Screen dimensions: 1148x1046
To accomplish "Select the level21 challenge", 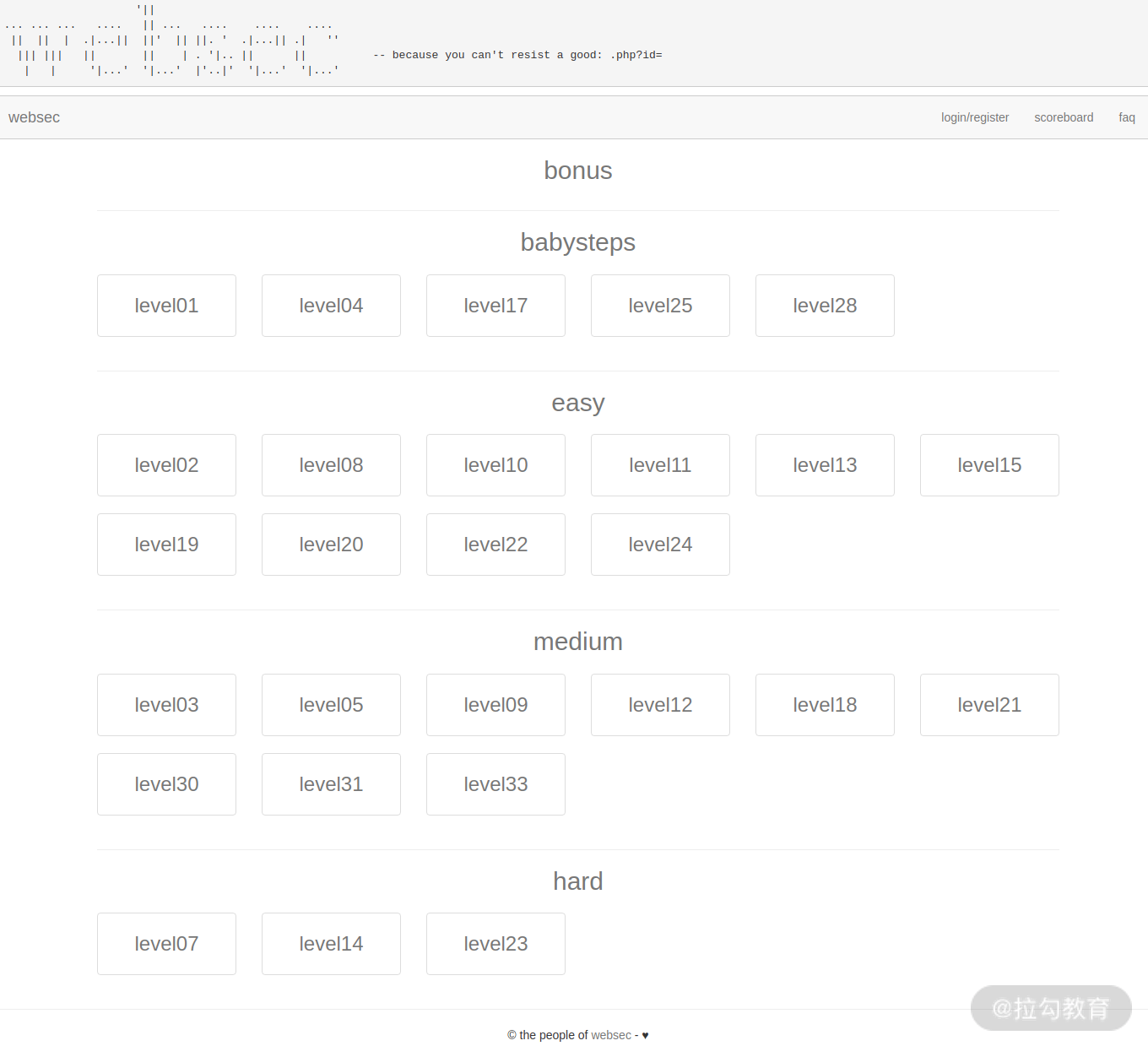I will click(x=989, y=705).
